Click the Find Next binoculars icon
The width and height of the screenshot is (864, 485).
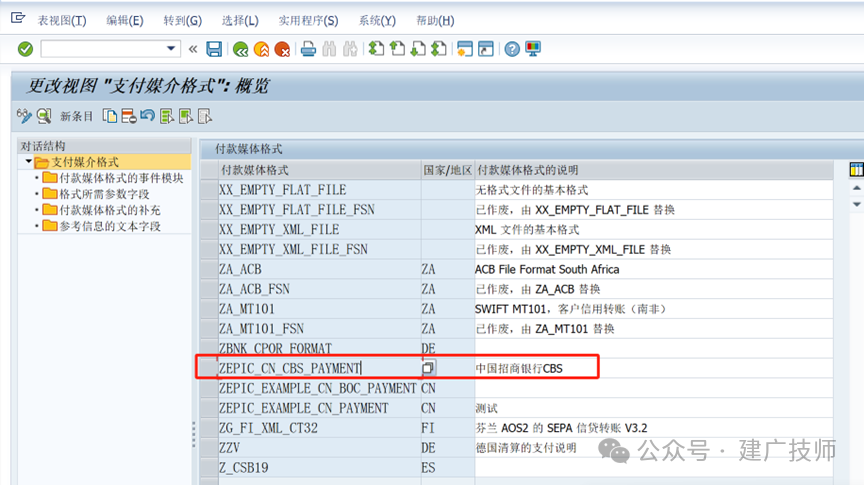click(x=350, y=49)
